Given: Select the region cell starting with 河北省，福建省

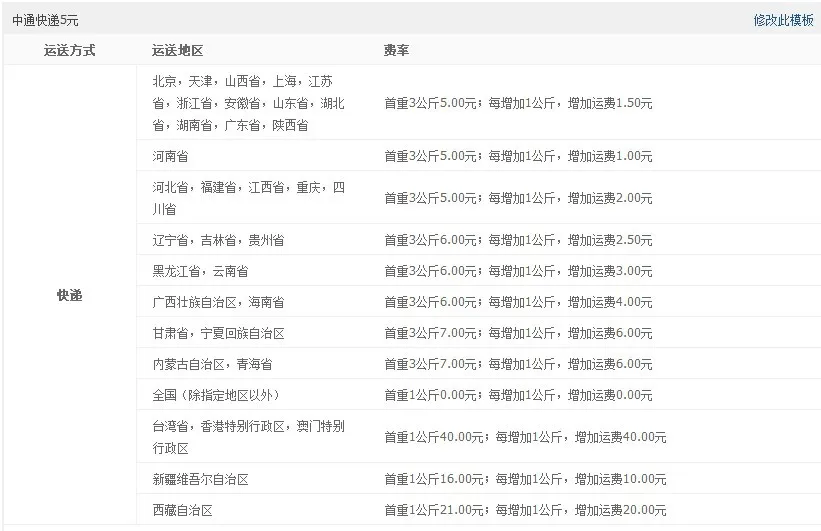Looking at the screenshot, I should (x=249, y=198).
